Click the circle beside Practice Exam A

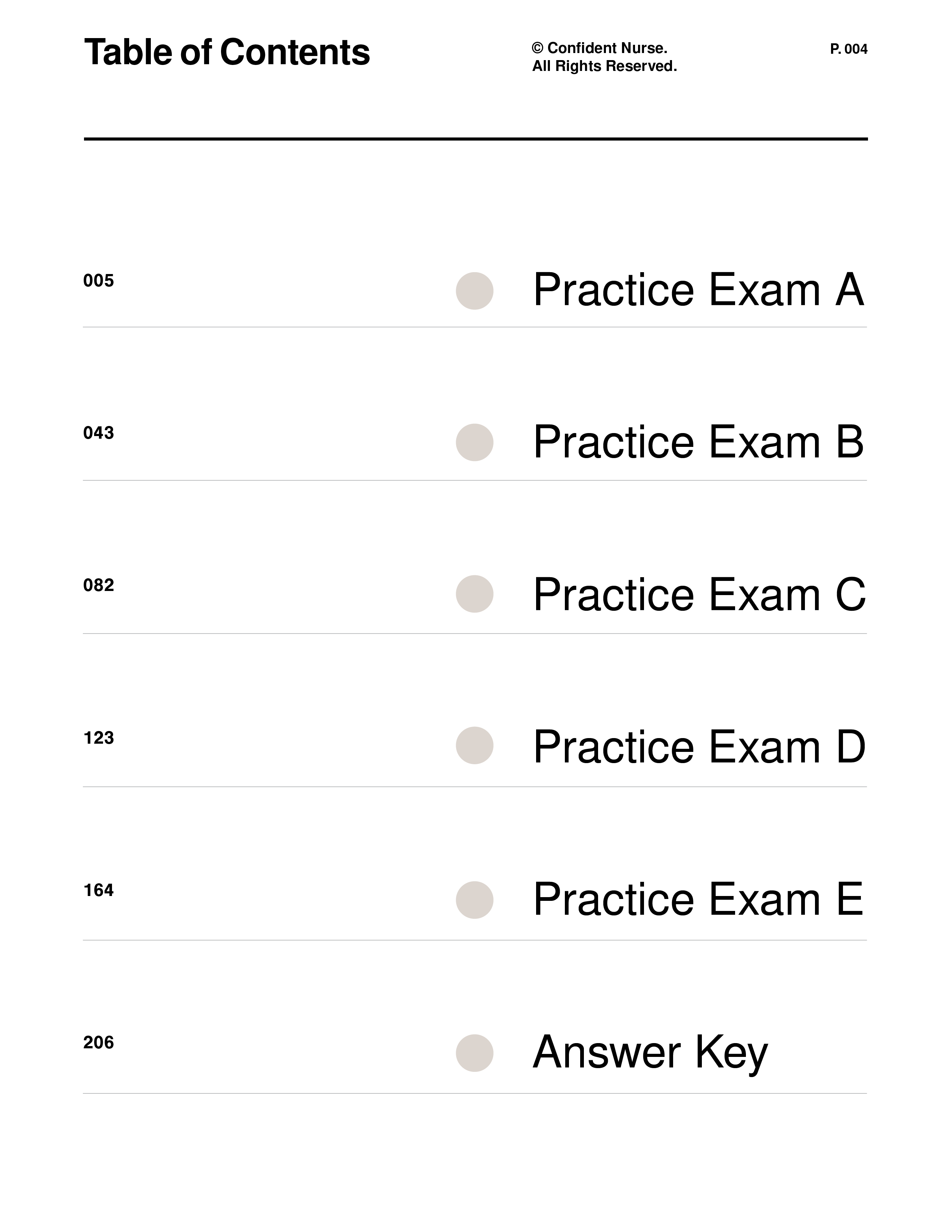[474, 291]
